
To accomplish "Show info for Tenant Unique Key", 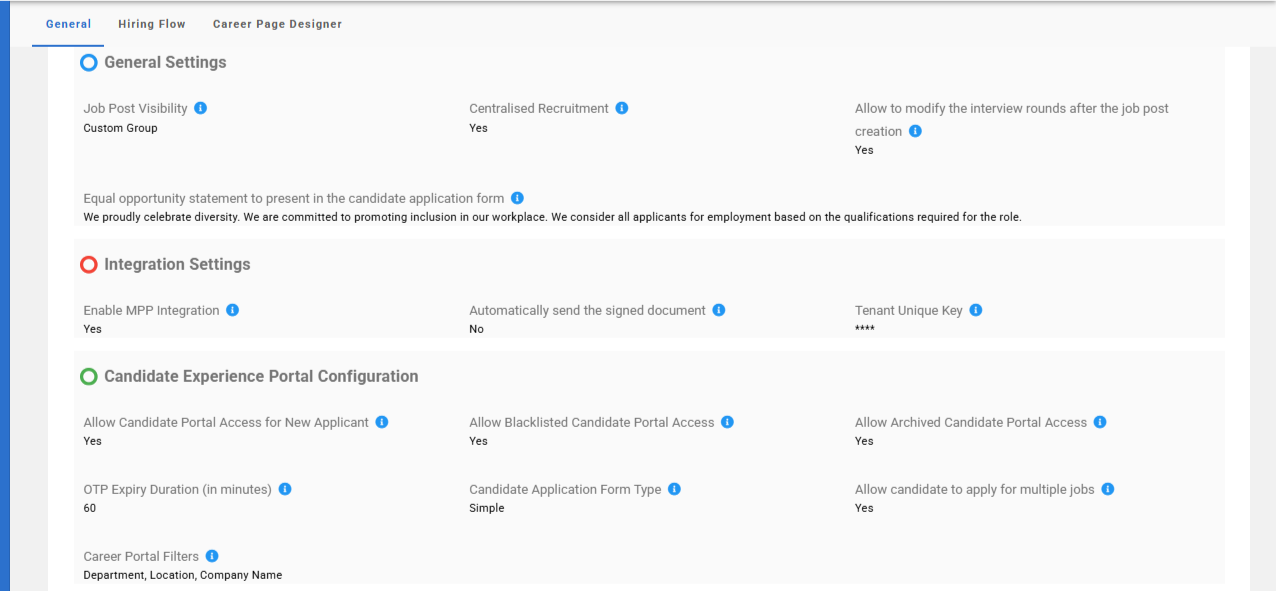I will pos(976,310).
